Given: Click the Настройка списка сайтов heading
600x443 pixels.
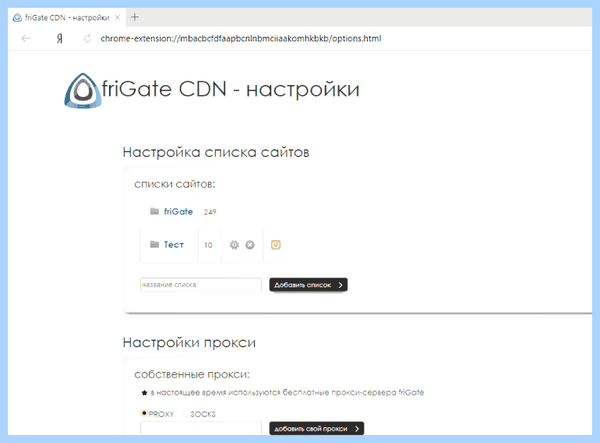Looking at the screenshot, I should [x=216, y=152].
